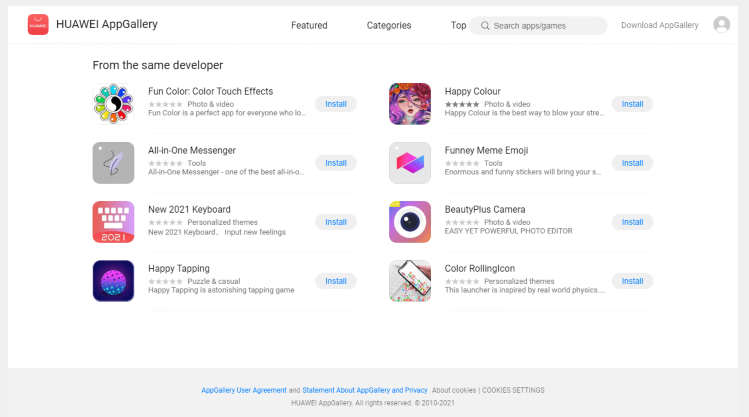Screen dimensions: 749x417
Task: Go to the Featured tab
Action: [309, 25]
